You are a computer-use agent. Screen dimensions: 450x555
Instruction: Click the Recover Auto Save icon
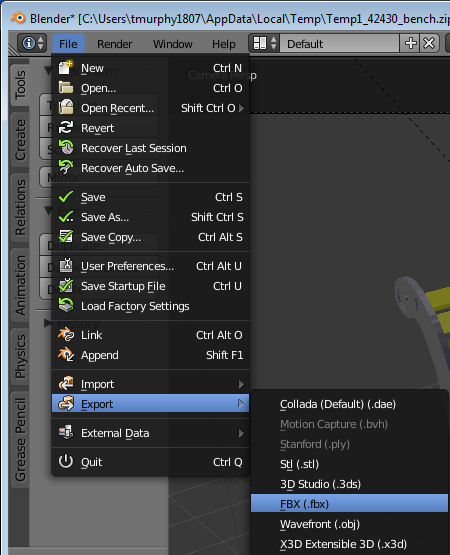pos(65,168)
